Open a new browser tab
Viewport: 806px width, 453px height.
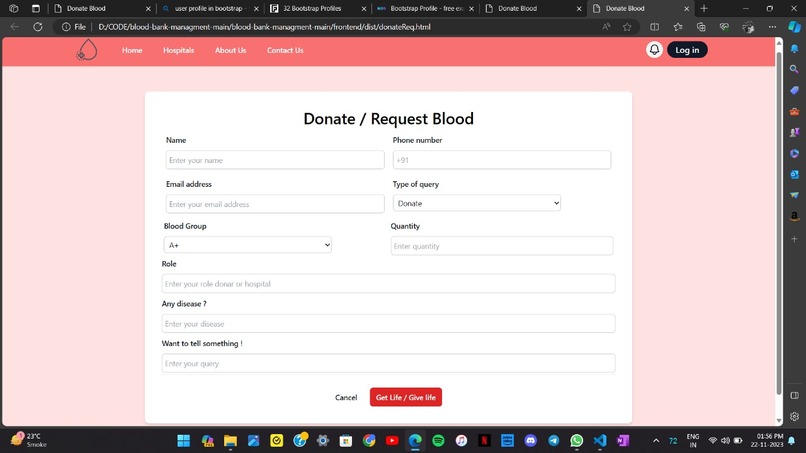[704, 8]
